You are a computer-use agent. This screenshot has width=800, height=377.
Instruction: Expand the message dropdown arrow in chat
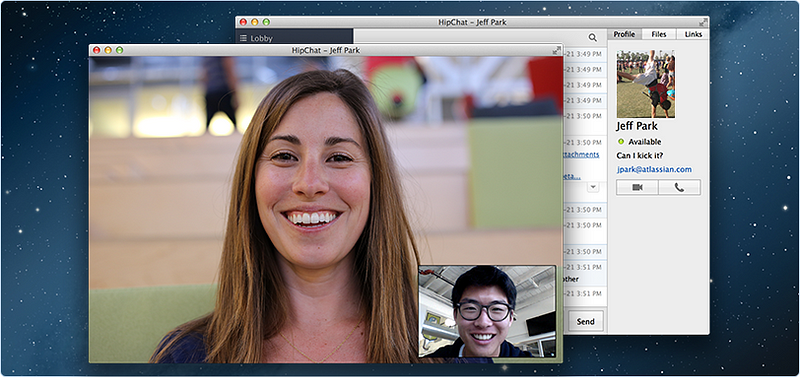[593, 187]
